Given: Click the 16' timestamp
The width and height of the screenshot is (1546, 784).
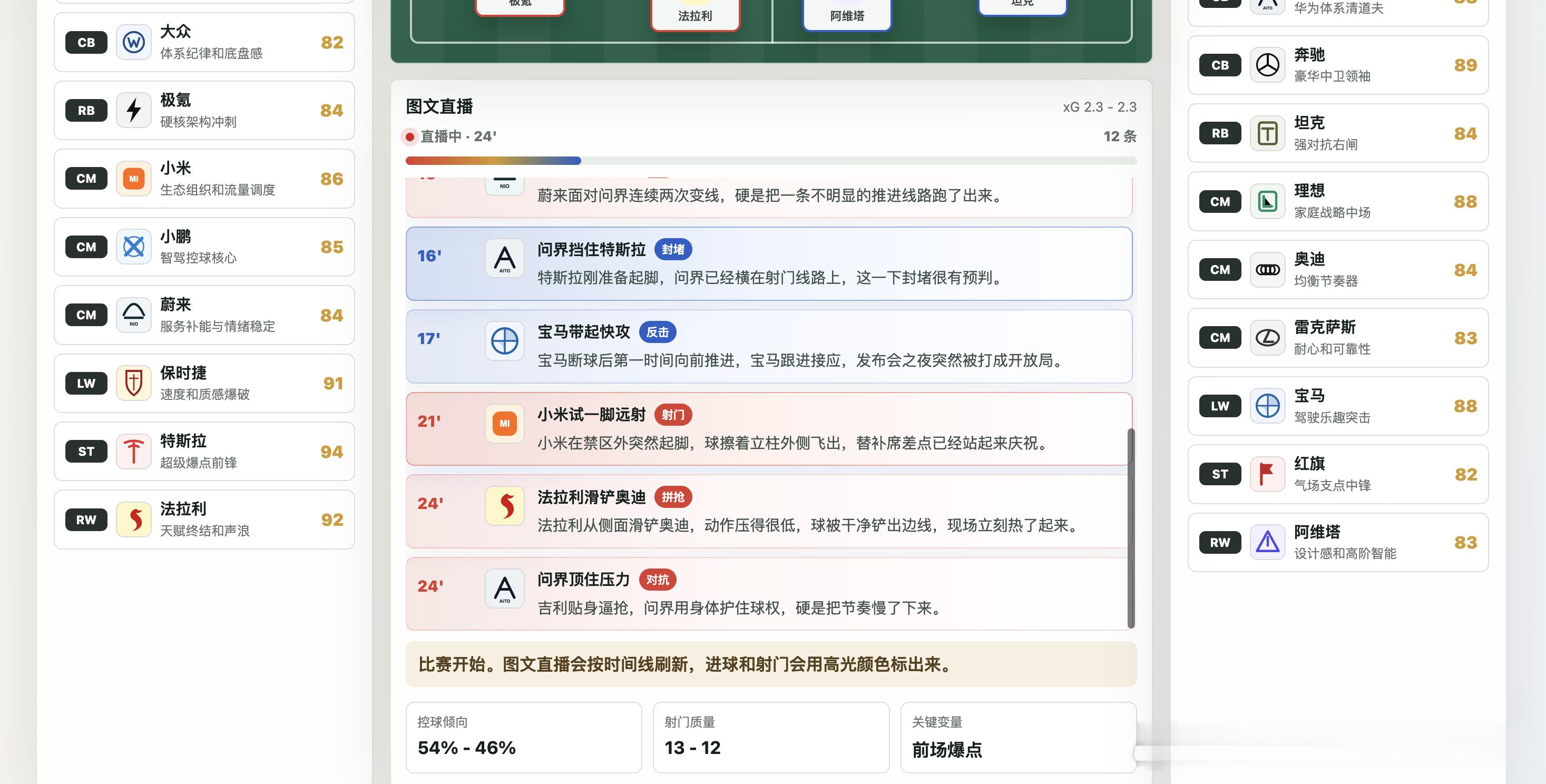Looking at the screenshot, I should pyautogui.click(x=429, y=256).
